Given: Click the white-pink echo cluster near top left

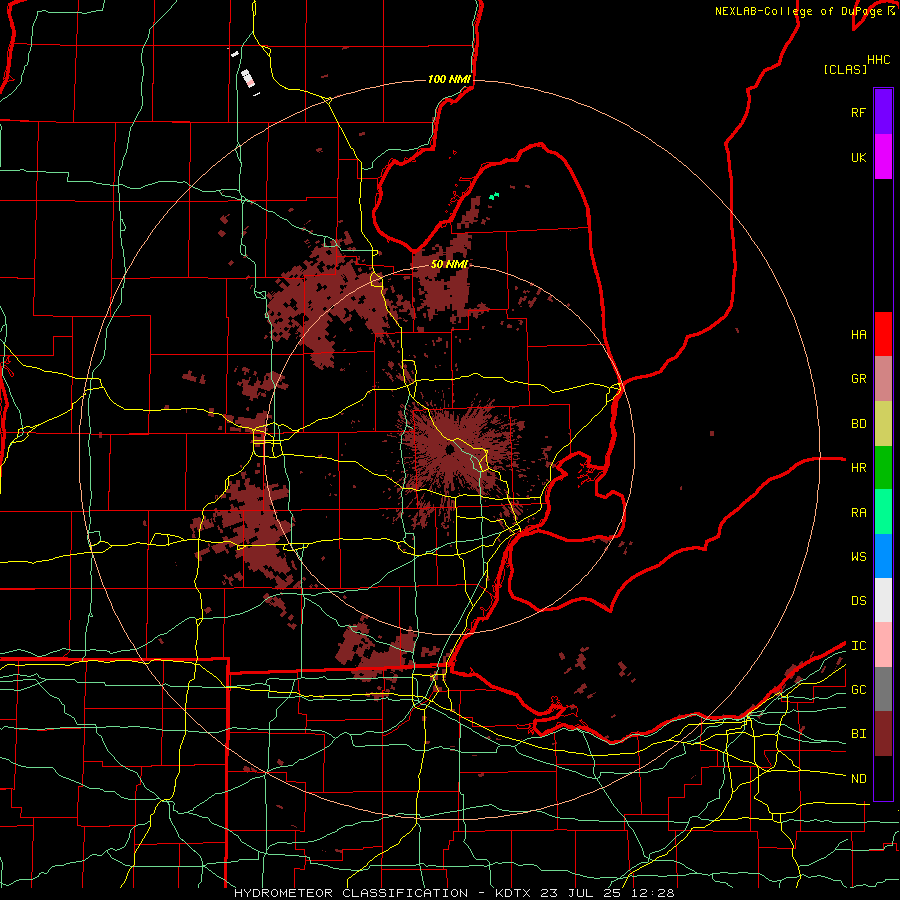Looking at the screenshot, I should point(247,79).
